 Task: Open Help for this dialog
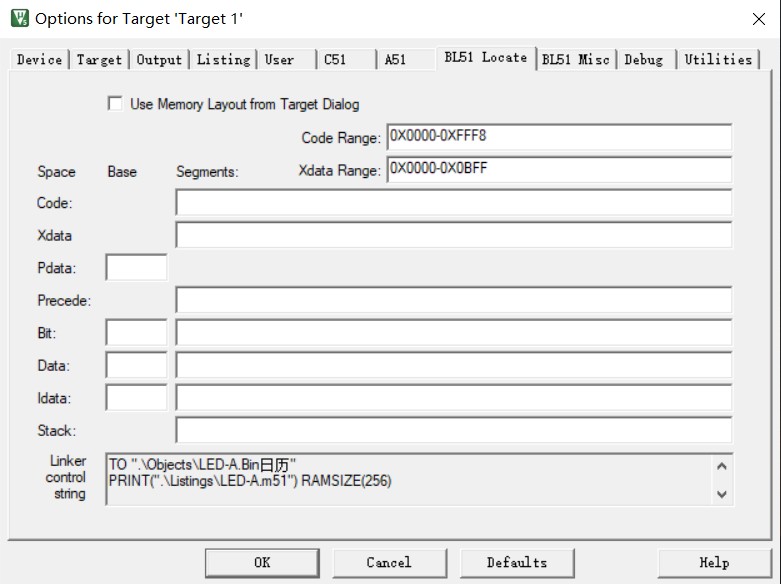point(713,562)
